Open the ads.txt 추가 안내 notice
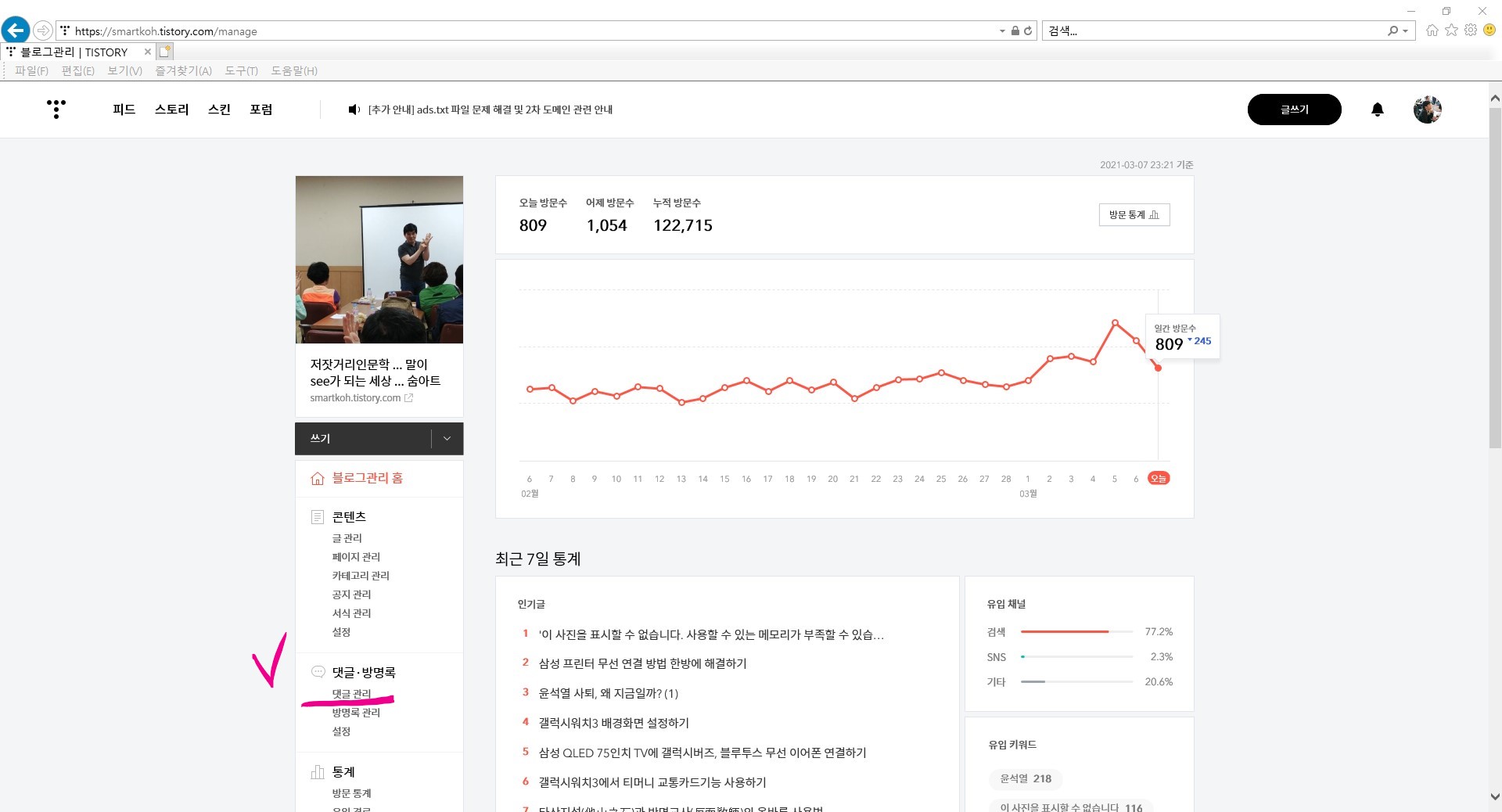The width and height of the screenshot is (1502, 812). tap(490, 110)
